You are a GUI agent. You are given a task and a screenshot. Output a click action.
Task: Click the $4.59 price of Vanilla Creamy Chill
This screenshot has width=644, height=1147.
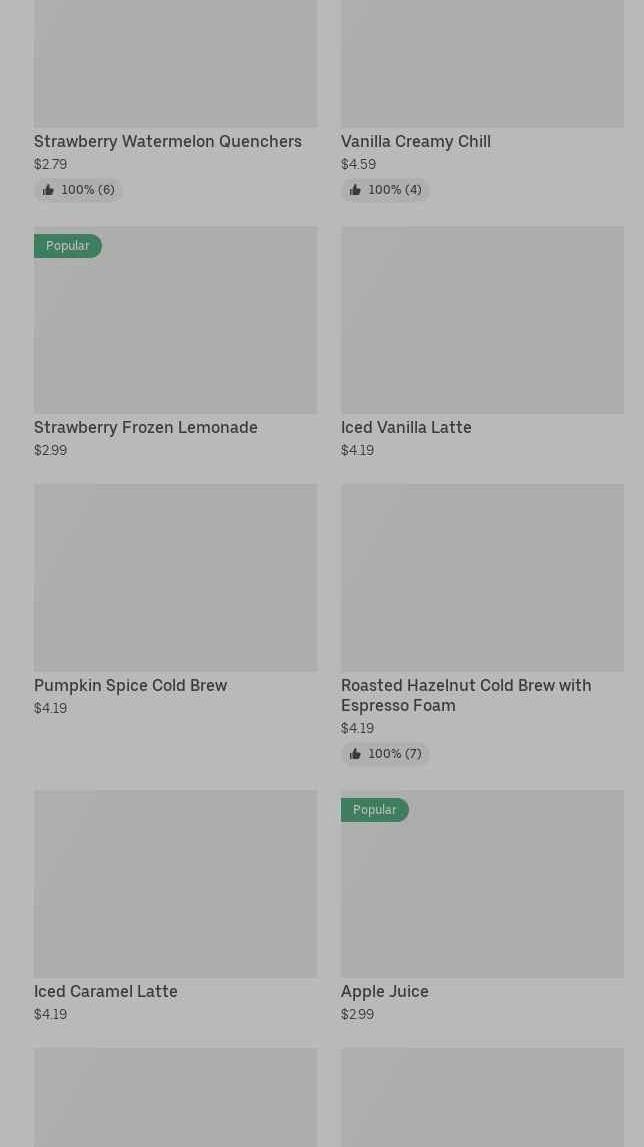click(x=358, y=164)
